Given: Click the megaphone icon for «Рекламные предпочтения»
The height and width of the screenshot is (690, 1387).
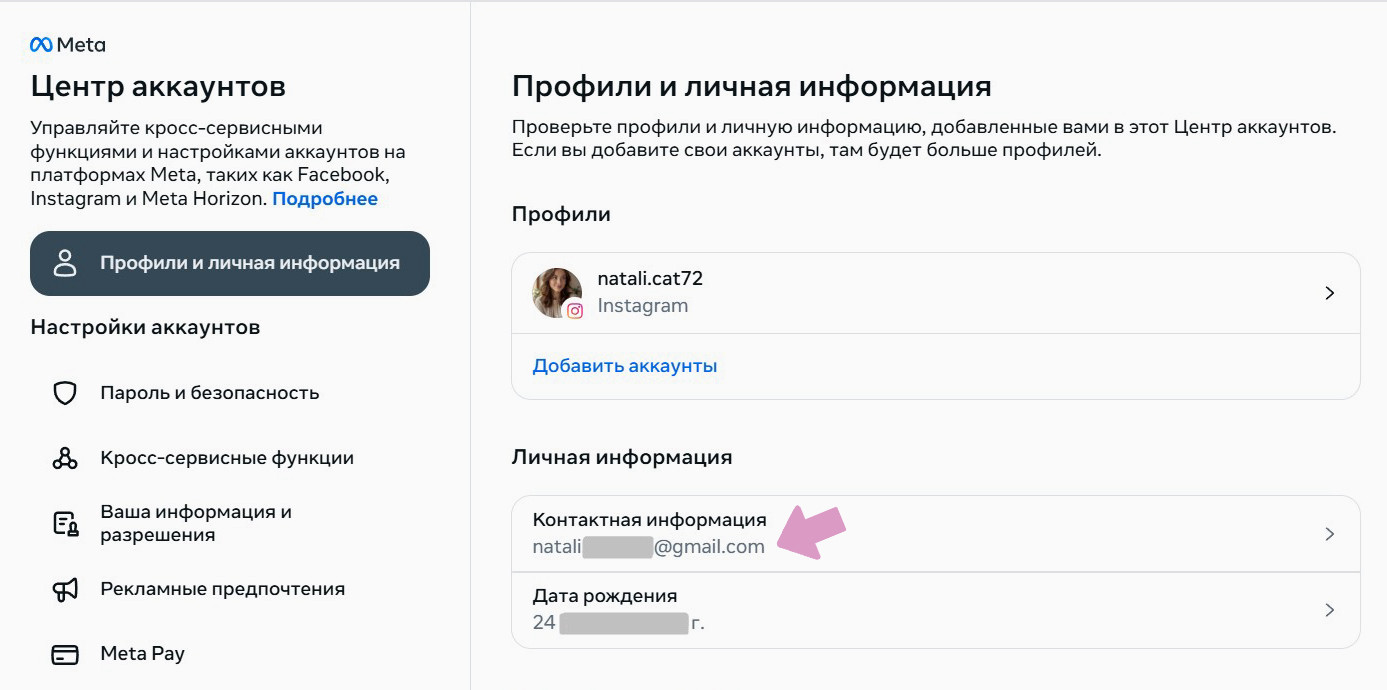Looking at the screenshot, I should pos(65,588).
